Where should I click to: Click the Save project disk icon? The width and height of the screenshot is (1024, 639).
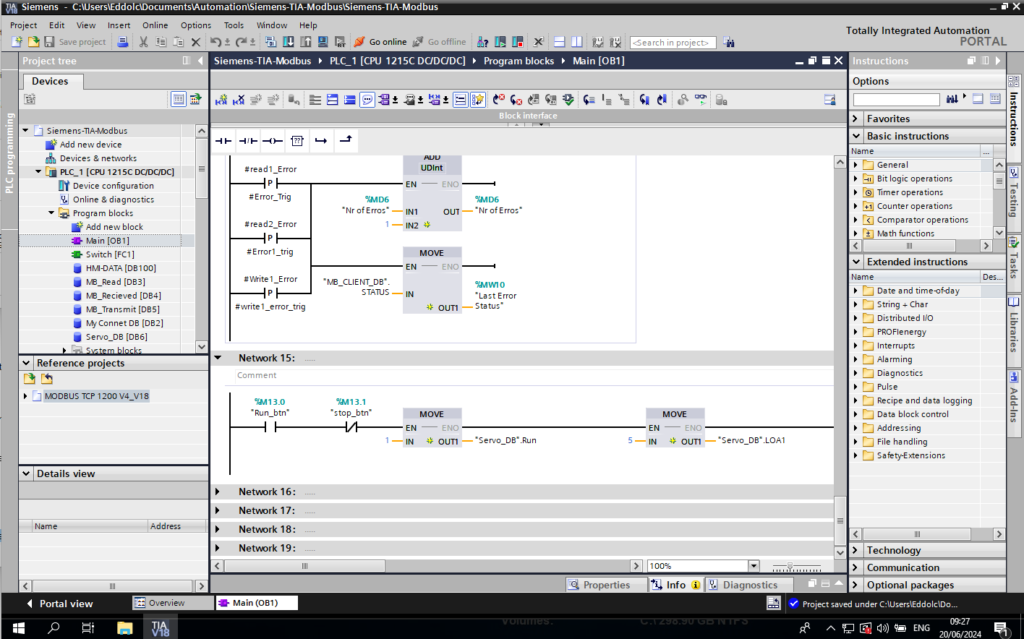(49, 42)
